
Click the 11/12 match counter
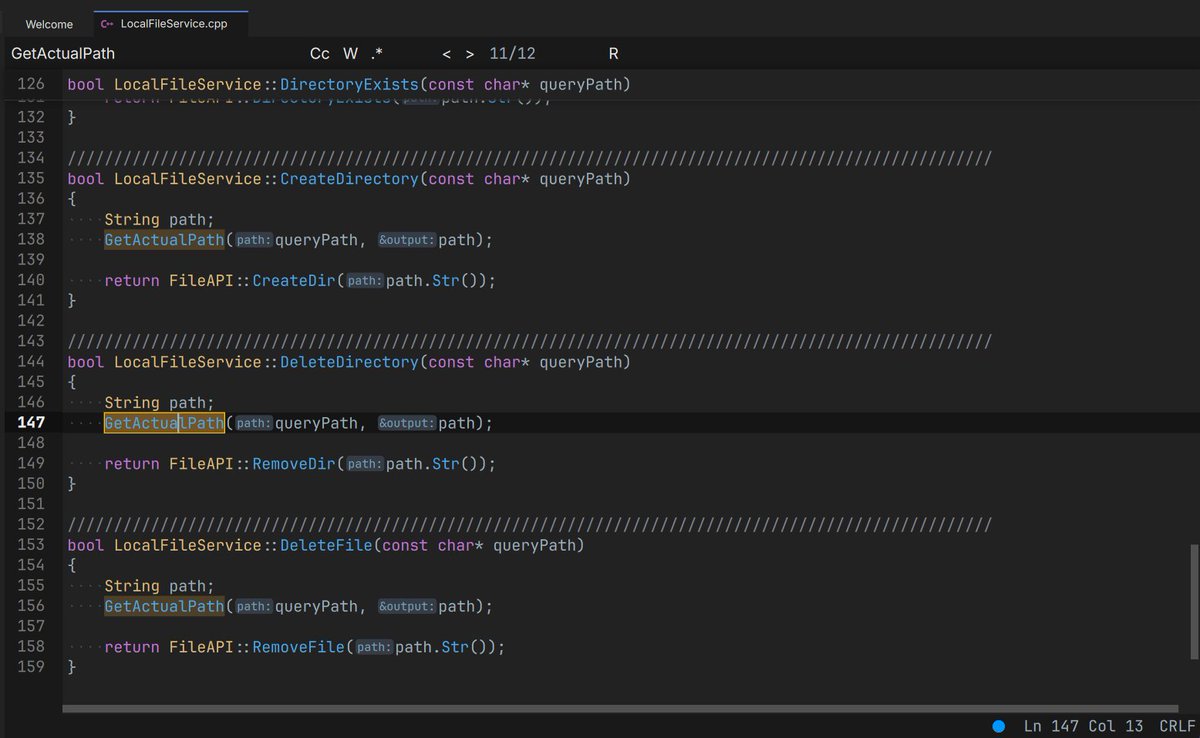(512, 54)
